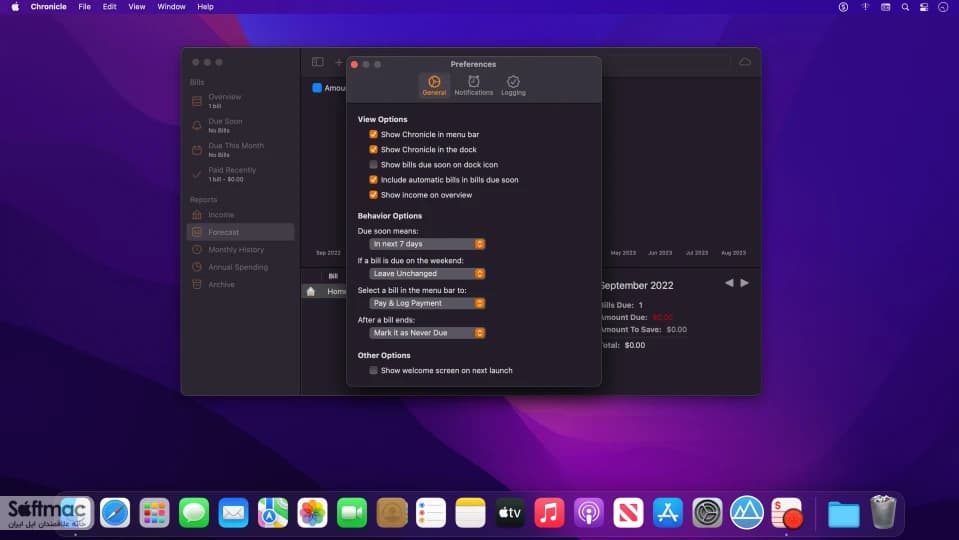959x540 pixels.
Task: Select Due This Month in sidebar
Action: (240, 150)
